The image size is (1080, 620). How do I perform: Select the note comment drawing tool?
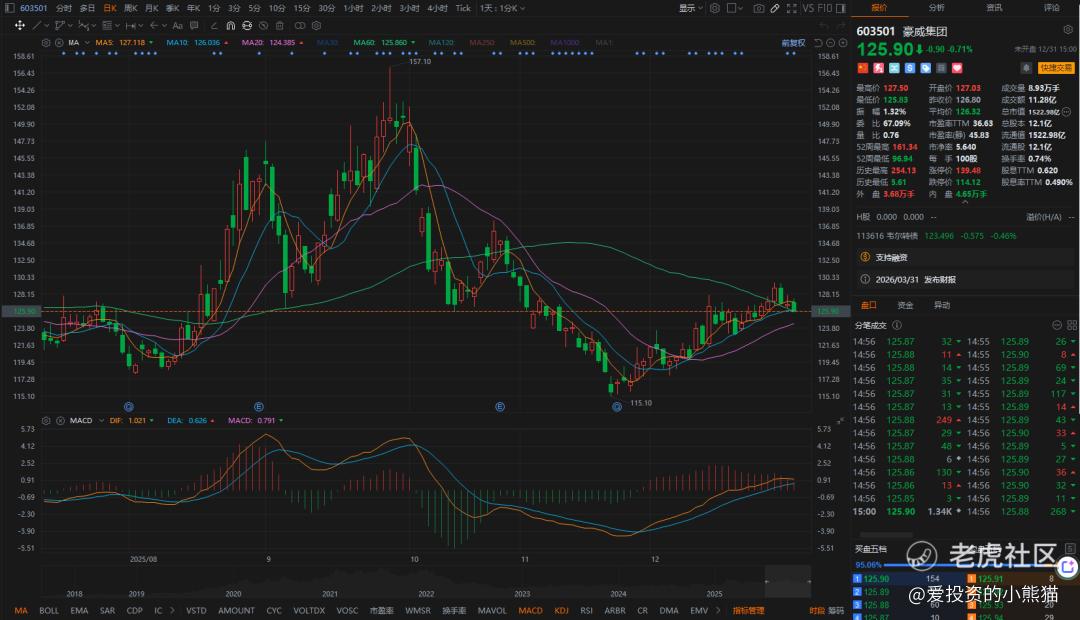tap(194, 25)
